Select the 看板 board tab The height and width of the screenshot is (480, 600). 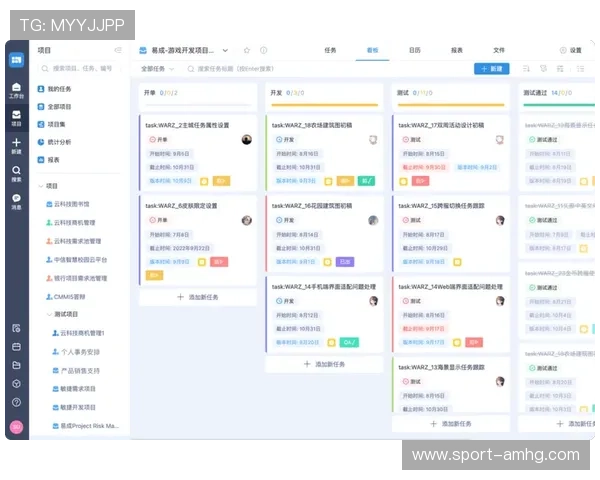tap(372, 50)
